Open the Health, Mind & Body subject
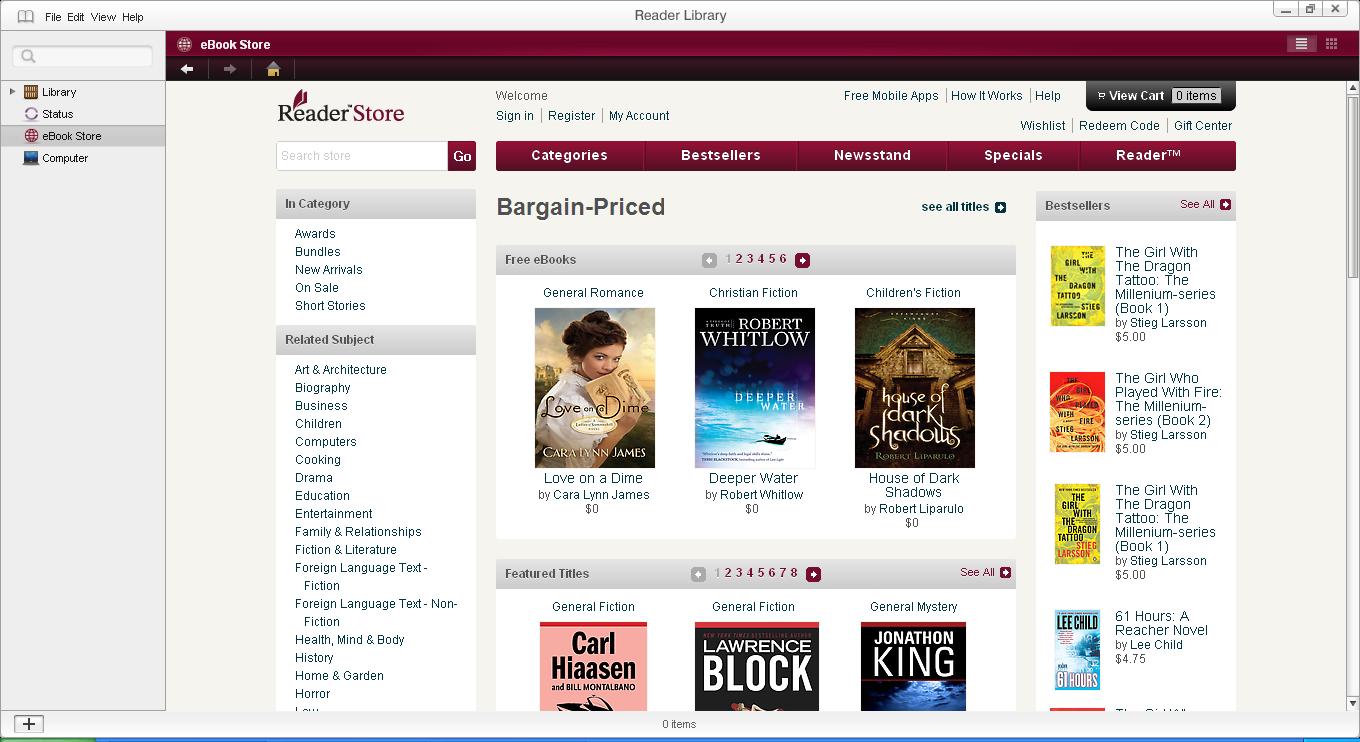 (x=350, y=640)
